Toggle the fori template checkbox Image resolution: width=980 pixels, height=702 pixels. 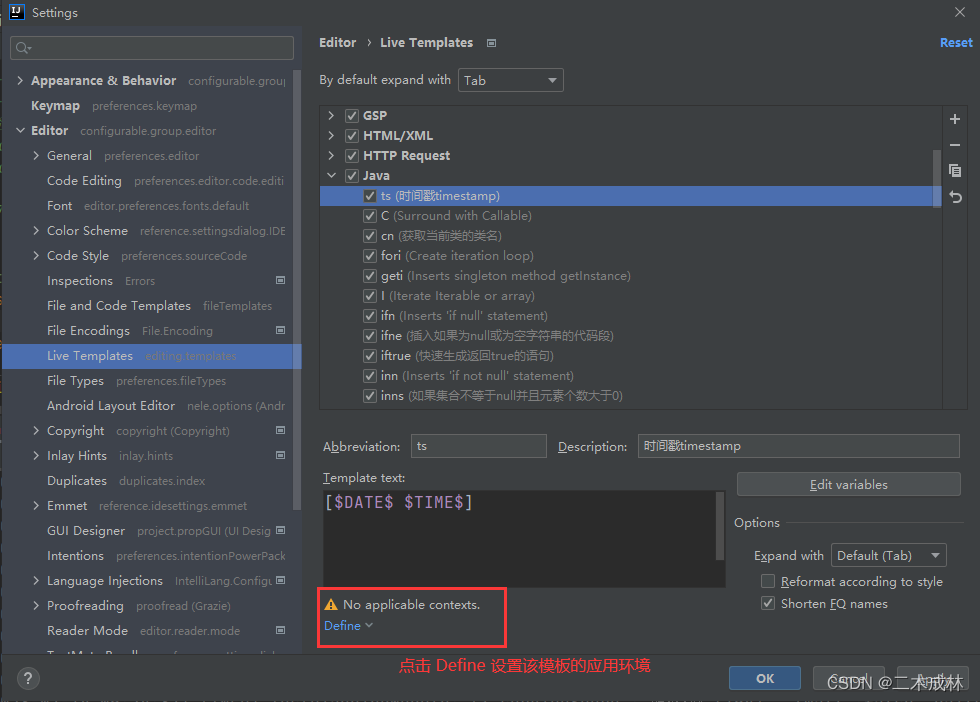click(369, 256)
